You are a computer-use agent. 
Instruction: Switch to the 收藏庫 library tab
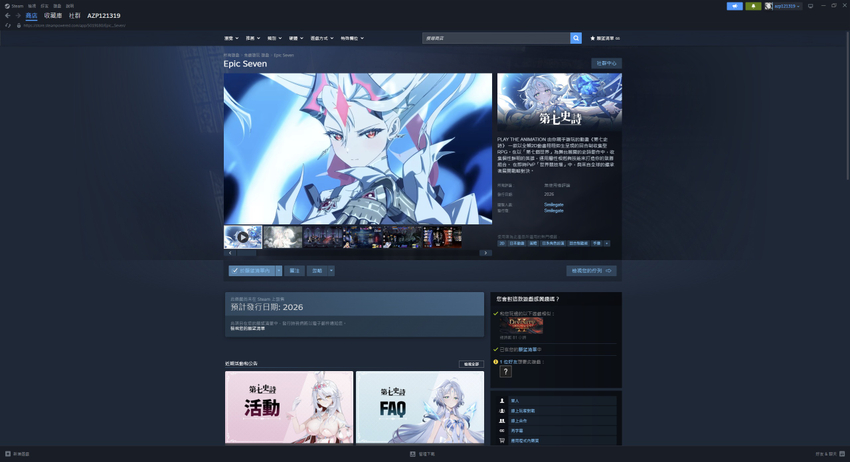pos(53,16)
